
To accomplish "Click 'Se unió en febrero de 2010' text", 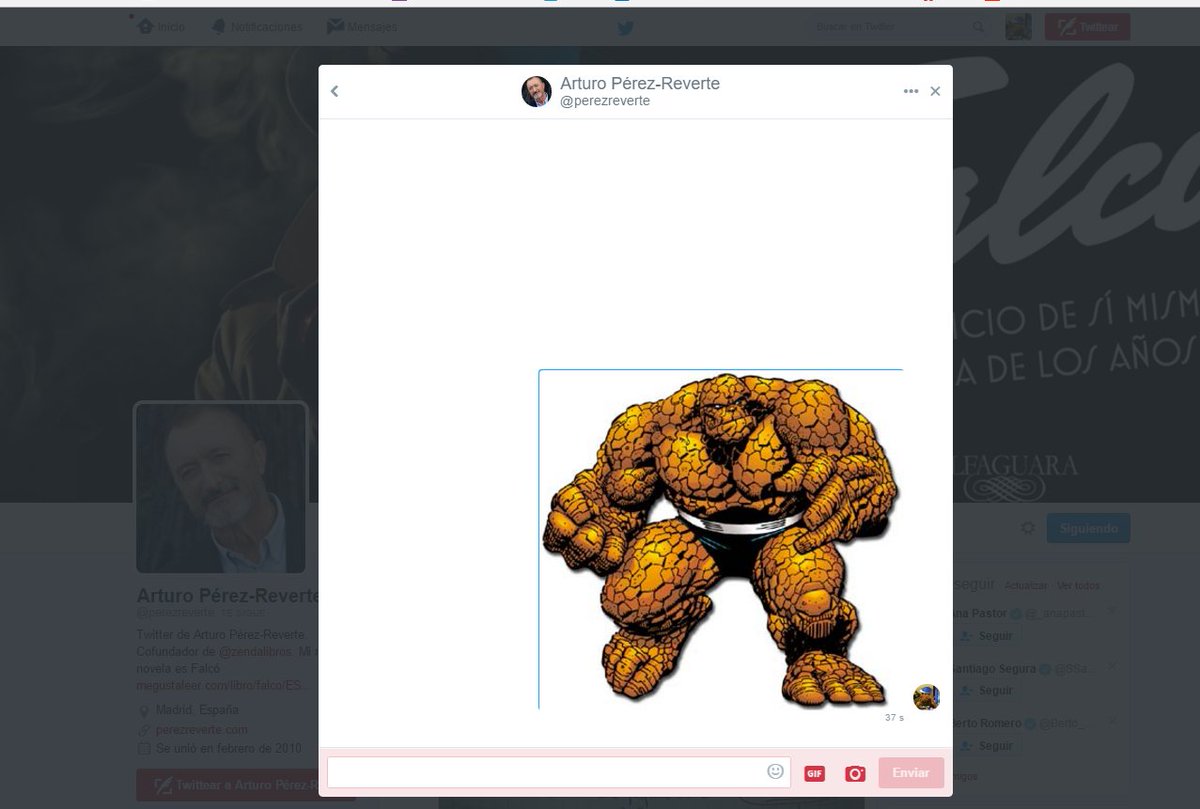I will click(x=229, y=748).
